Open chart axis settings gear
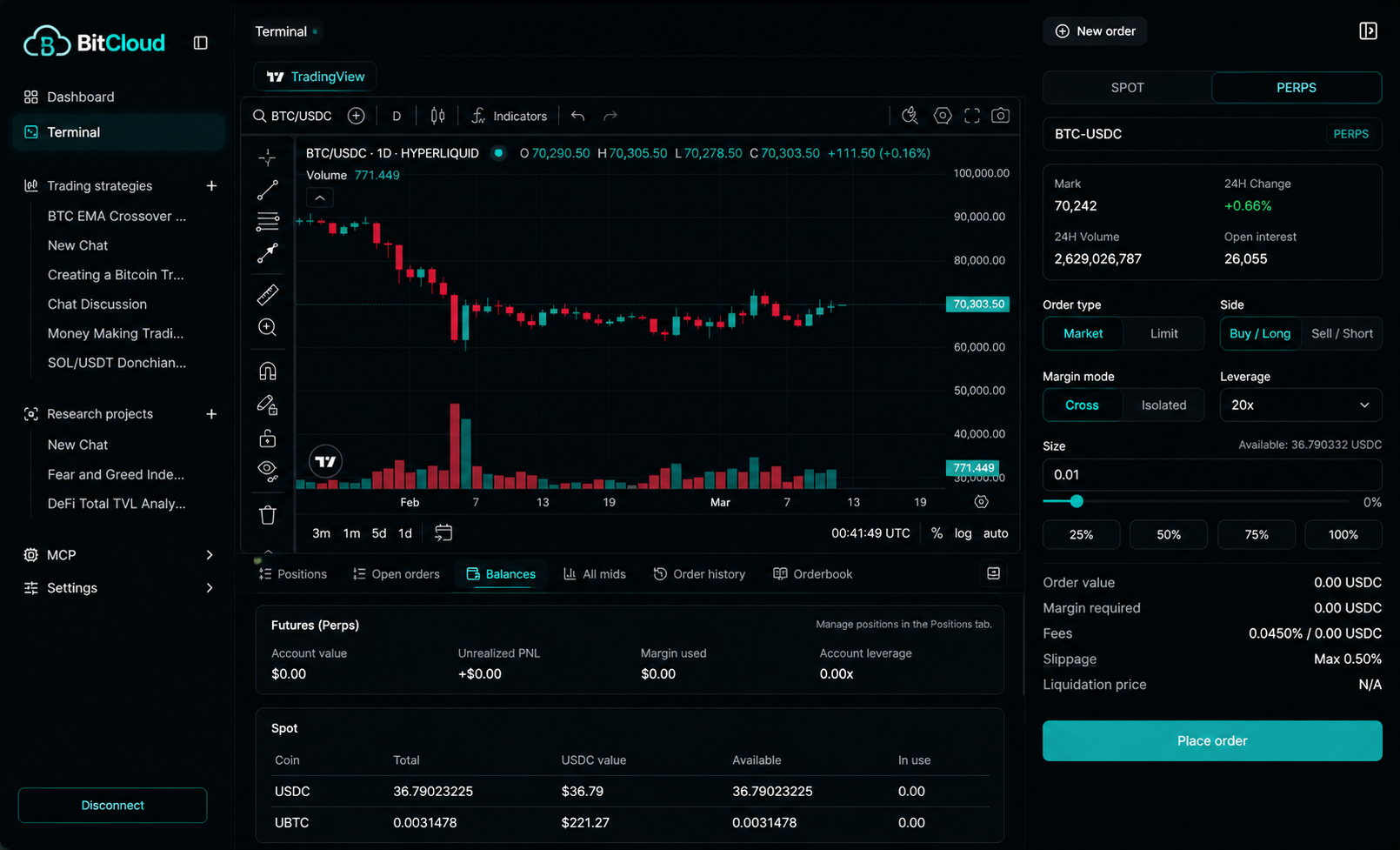Image resolution: width=1400 pixels, height=850 pixels. (981, 502)
